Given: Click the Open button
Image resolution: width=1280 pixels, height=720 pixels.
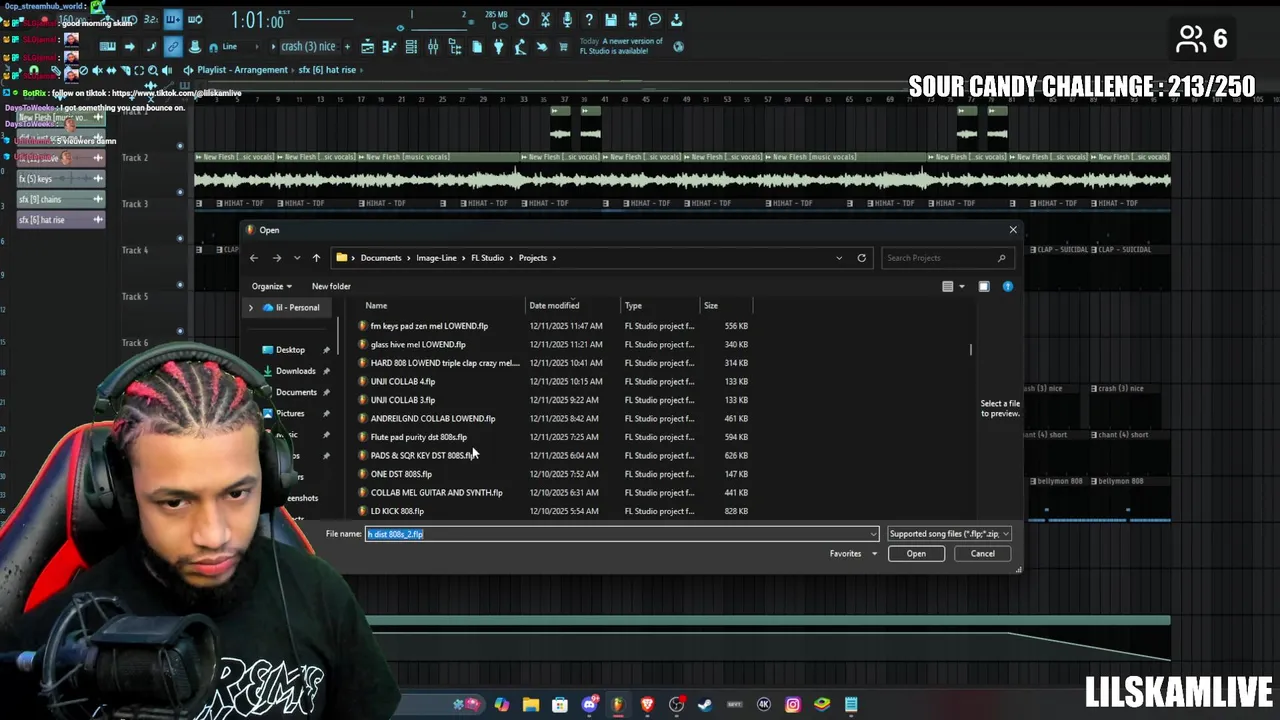Looking at the screenshot, I should [x=916, y=554].
